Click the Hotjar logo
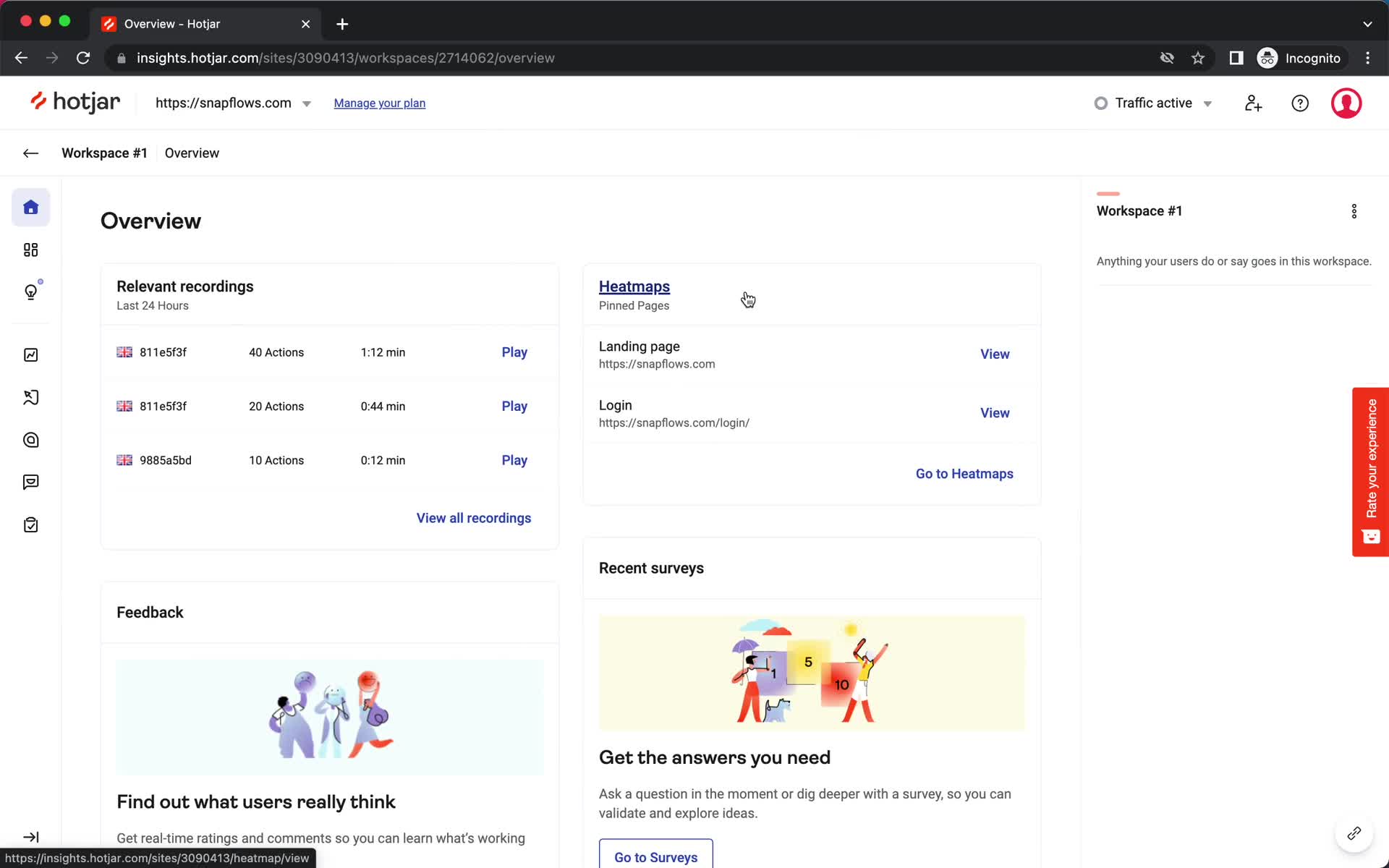The height and width of the screenshot is (868, 1389). 75,102
